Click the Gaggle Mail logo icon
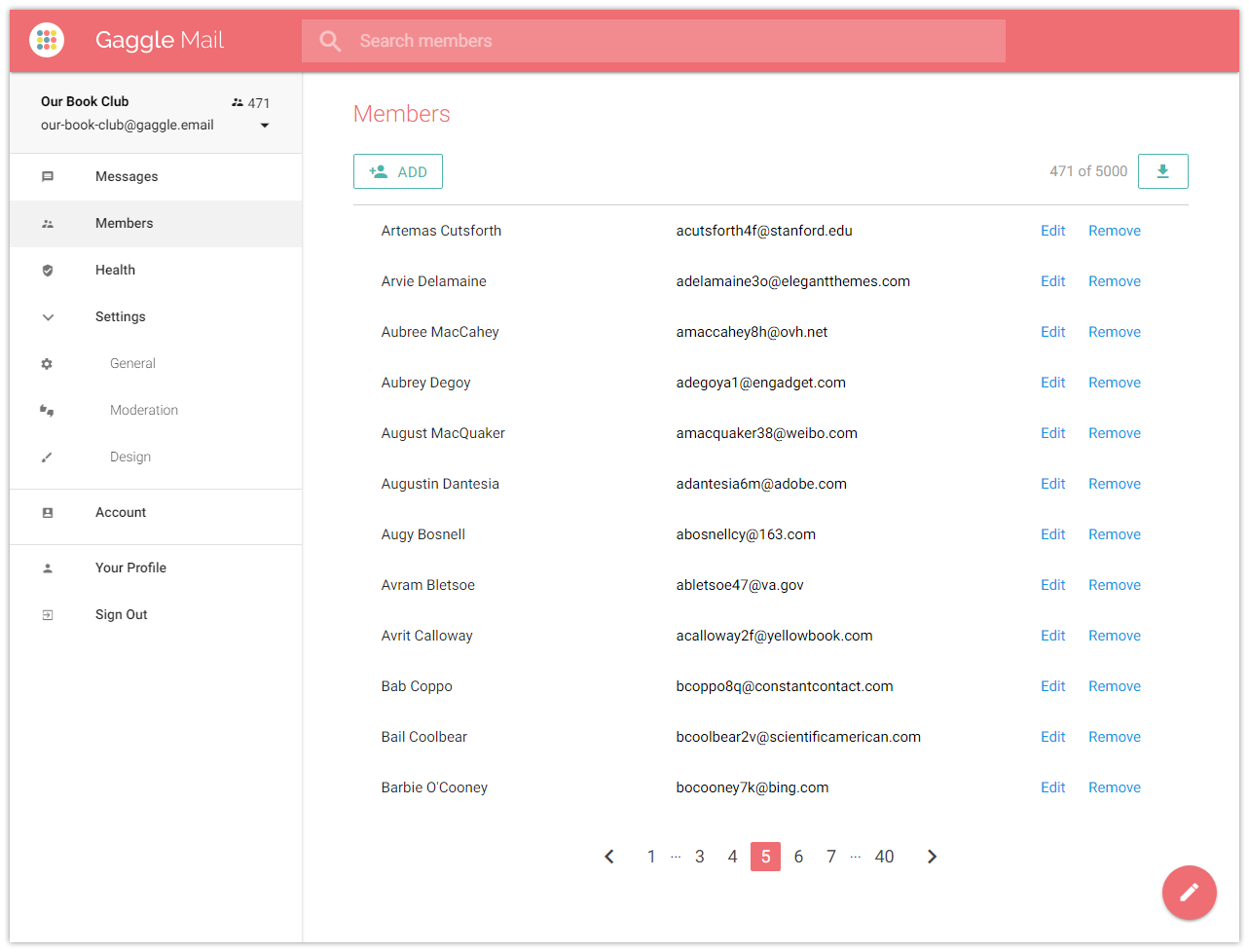The height and width of the screenshot is (952, 1249). tap(47, 40)
